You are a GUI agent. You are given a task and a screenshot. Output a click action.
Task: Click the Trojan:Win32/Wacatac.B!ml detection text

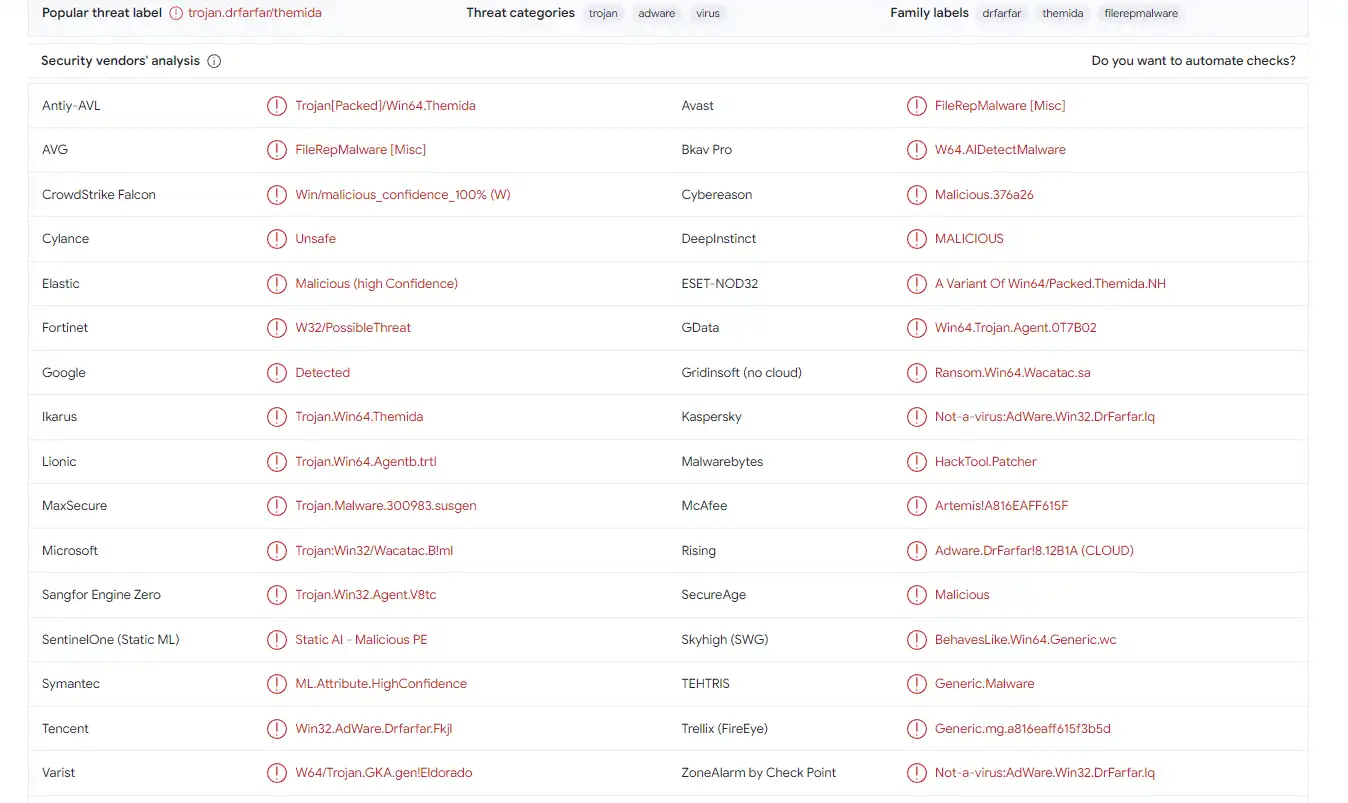point(374,551)
